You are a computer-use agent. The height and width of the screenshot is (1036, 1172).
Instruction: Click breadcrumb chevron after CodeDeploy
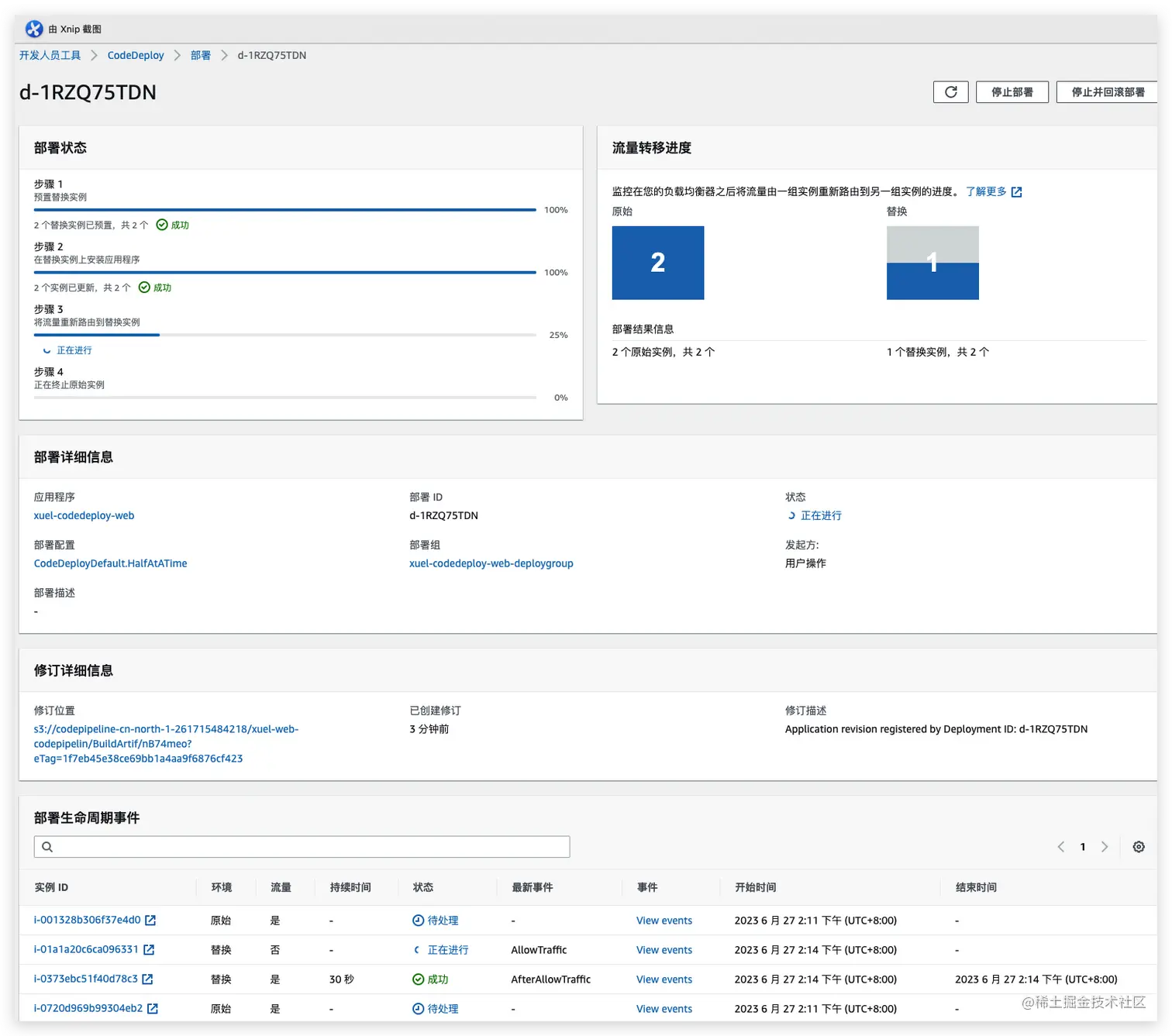pos(177,56)
